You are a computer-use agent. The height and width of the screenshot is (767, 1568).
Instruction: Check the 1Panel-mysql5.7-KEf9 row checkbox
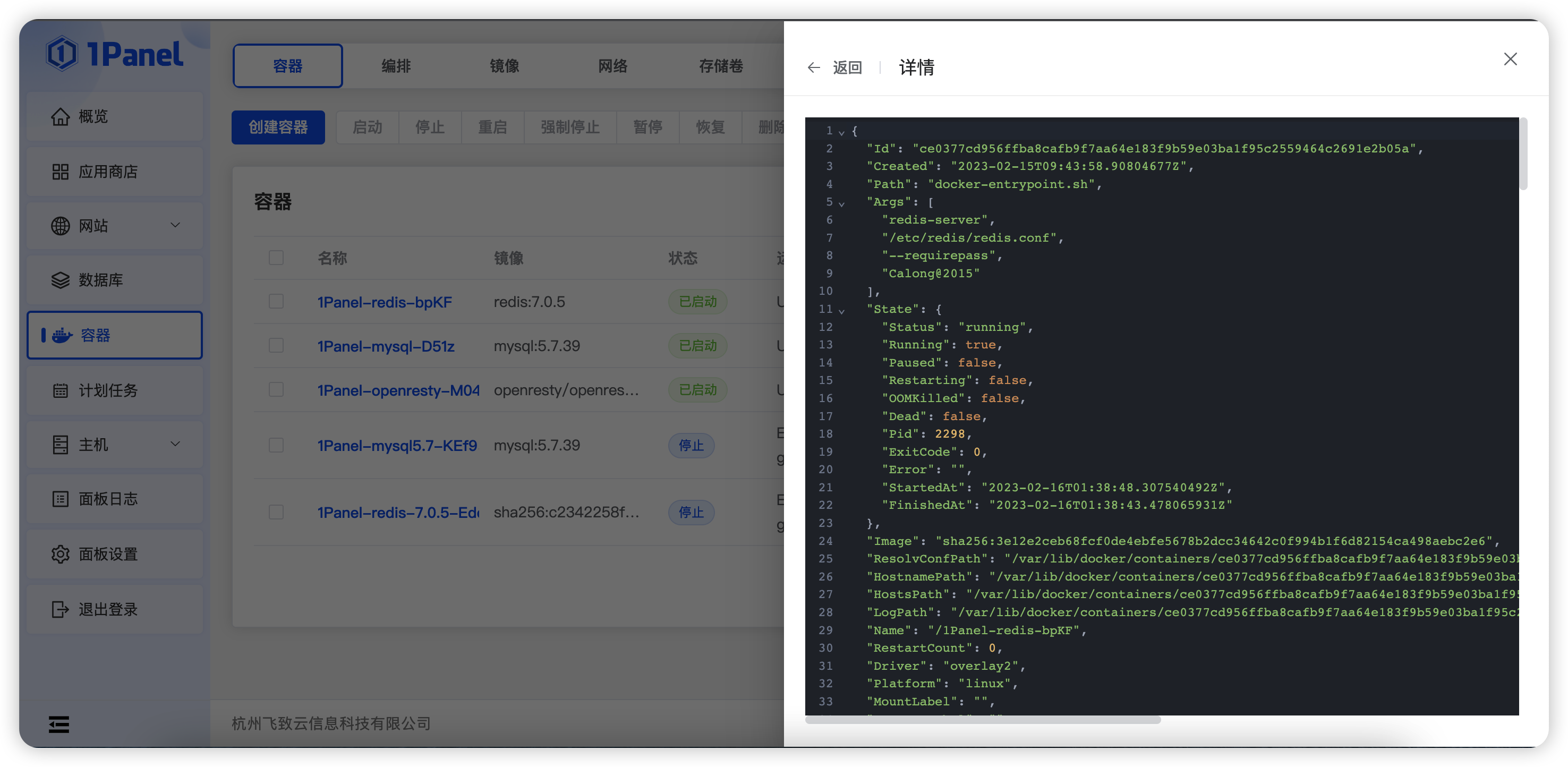276,445
